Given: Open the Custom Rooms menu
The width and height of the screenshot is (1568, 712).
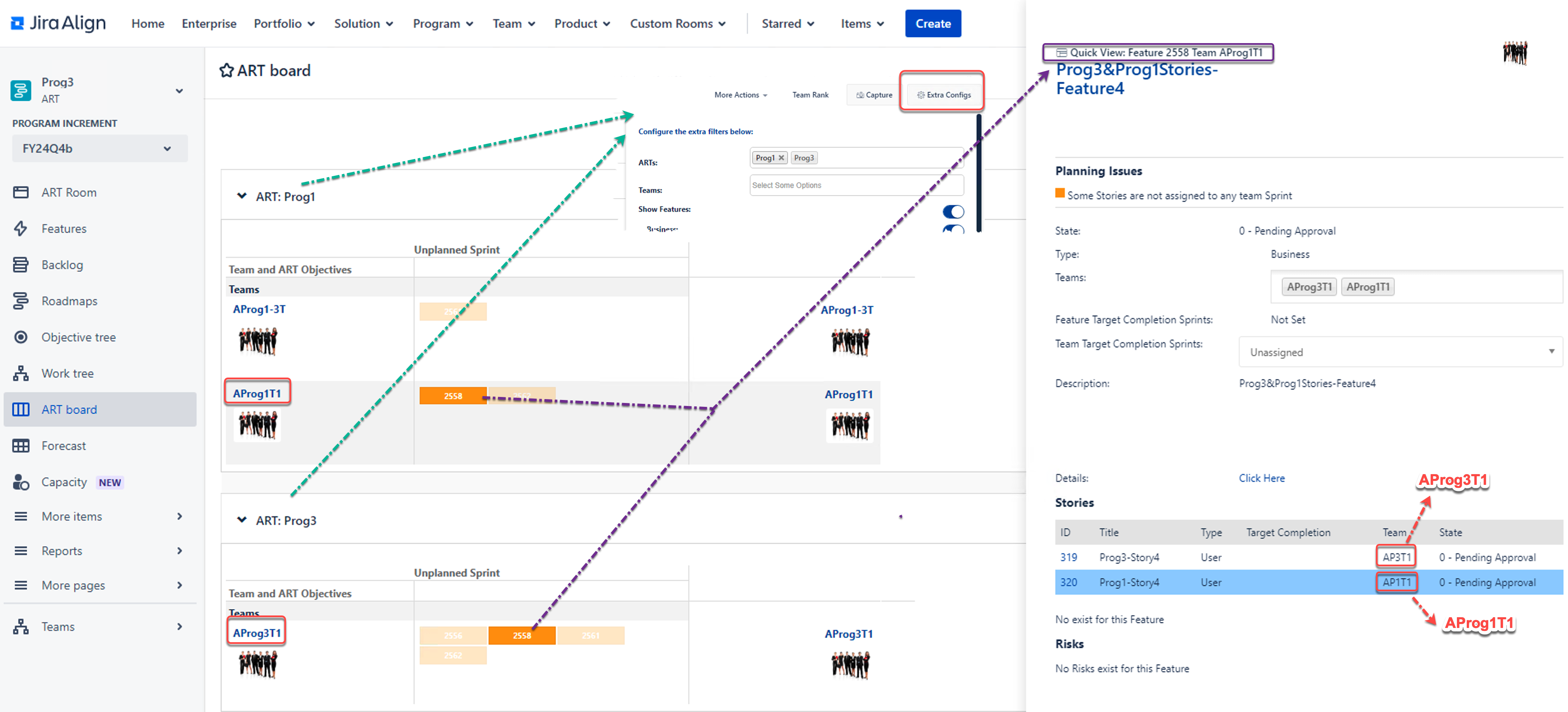Looking at the screenshot, I should [x=678, y=23].
